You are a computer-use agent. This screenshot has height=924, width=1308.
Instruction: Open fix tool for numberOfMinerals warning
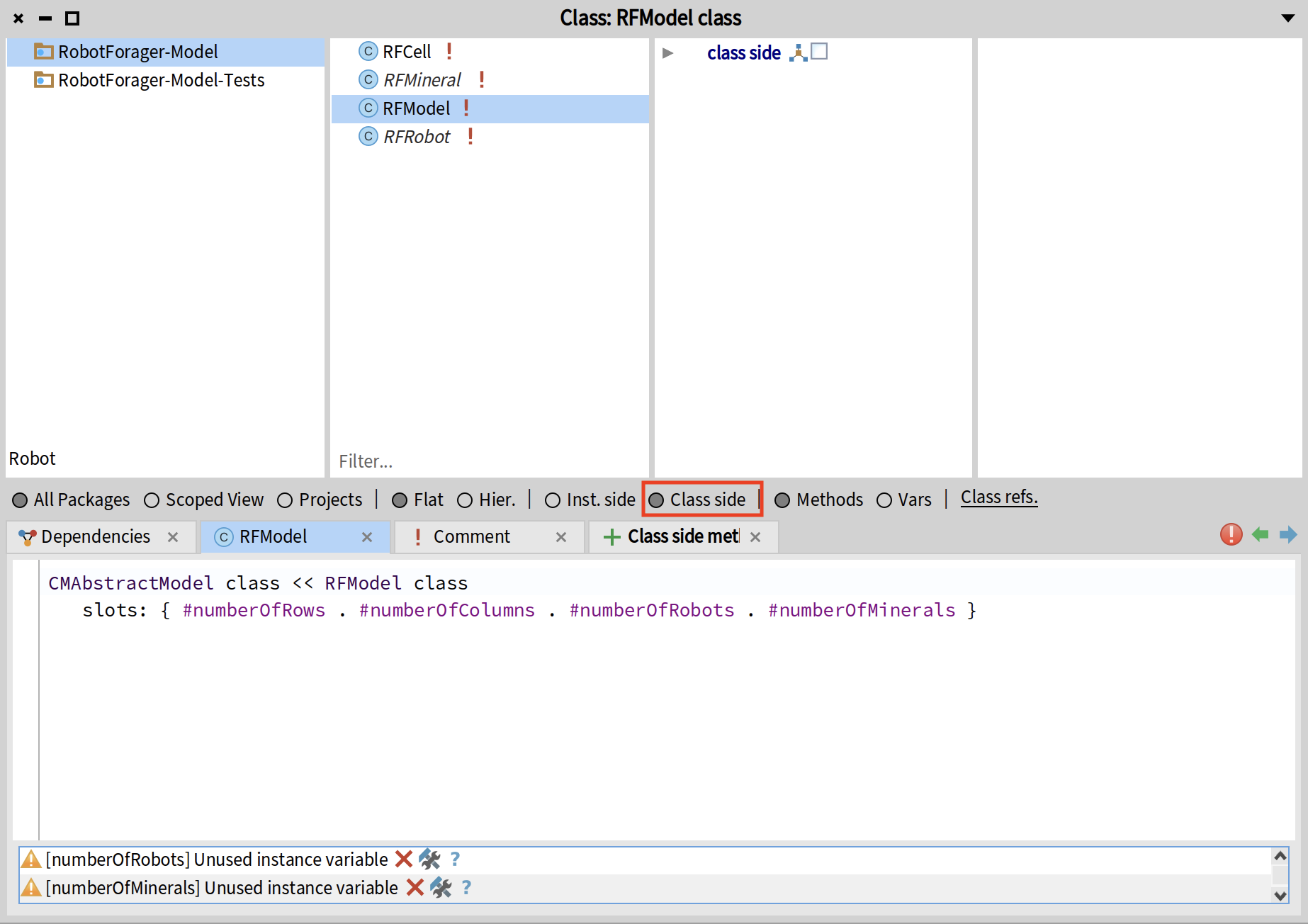441,887
